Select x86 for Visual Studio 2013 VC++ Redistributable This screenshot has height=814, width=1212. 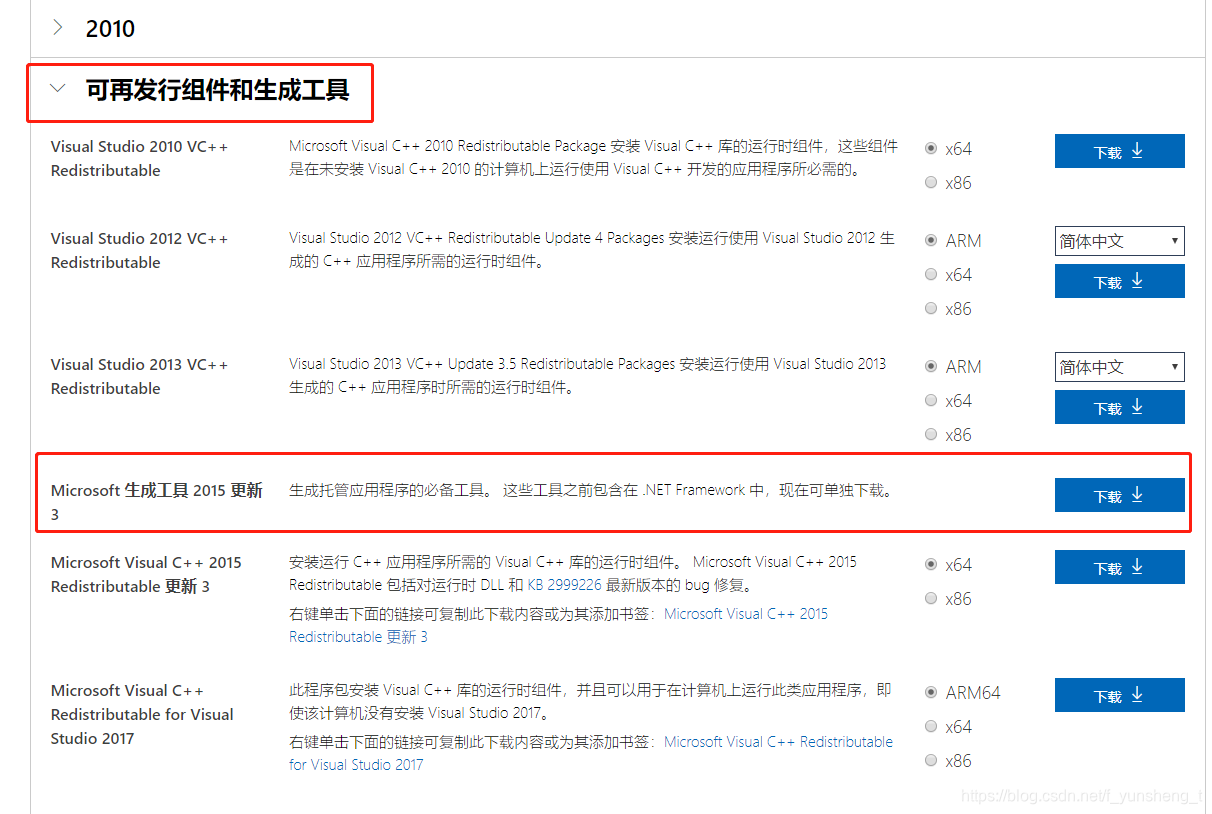point(931,434)
